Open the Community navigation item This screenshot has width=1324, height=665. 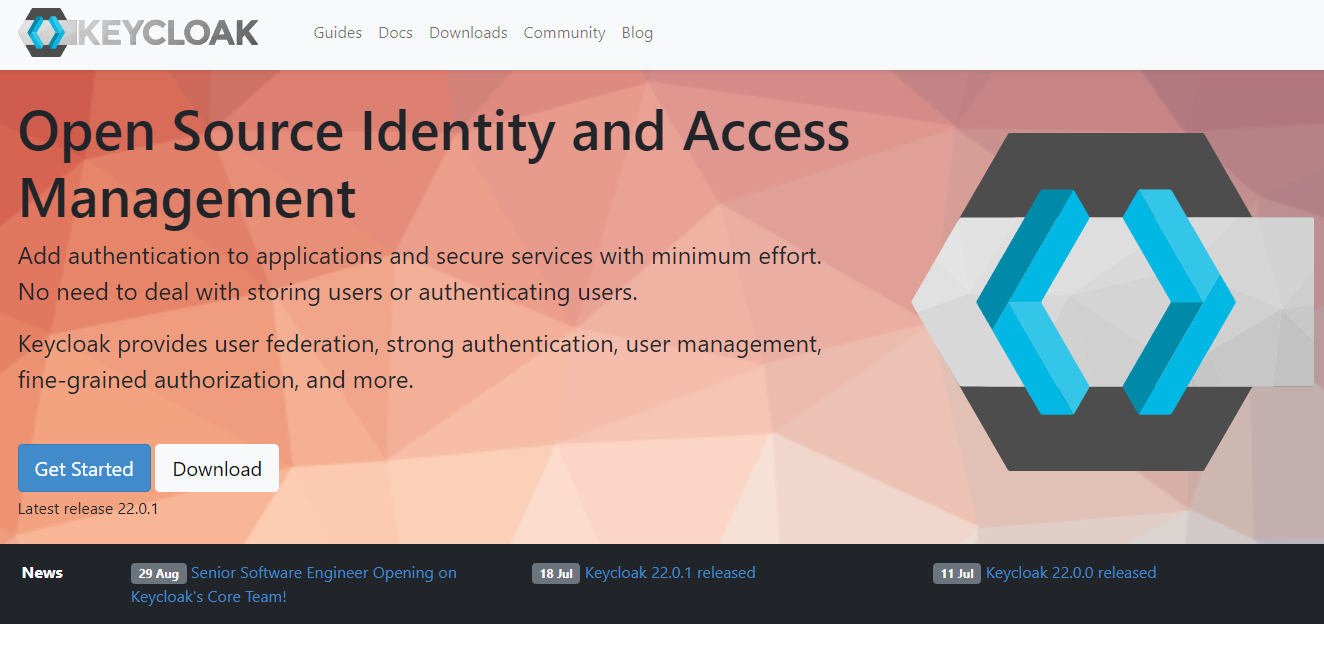(564, 33)
